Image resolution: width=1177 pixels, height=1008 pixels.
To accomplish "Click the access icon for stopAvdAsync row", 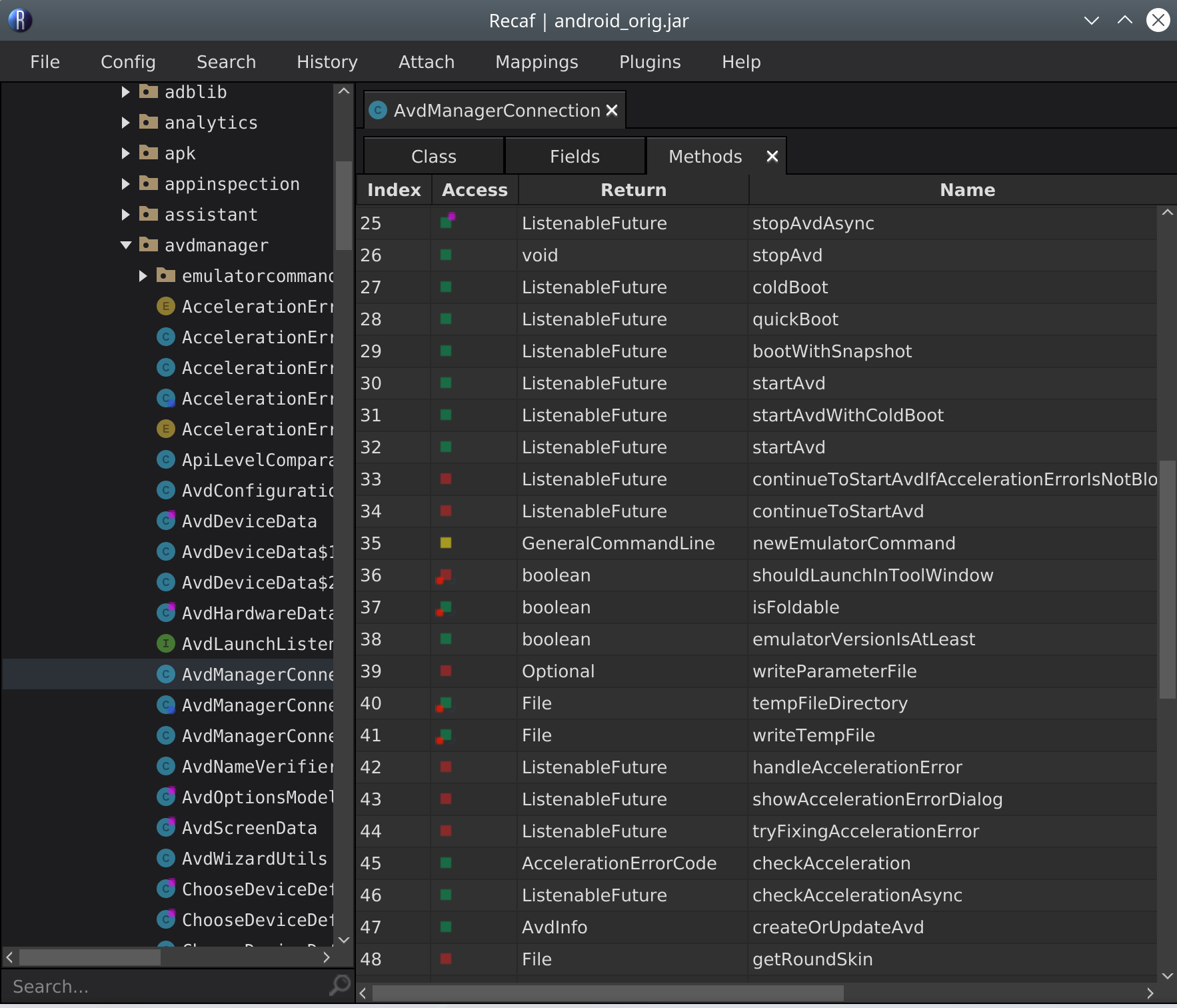I will pos(447,221).
